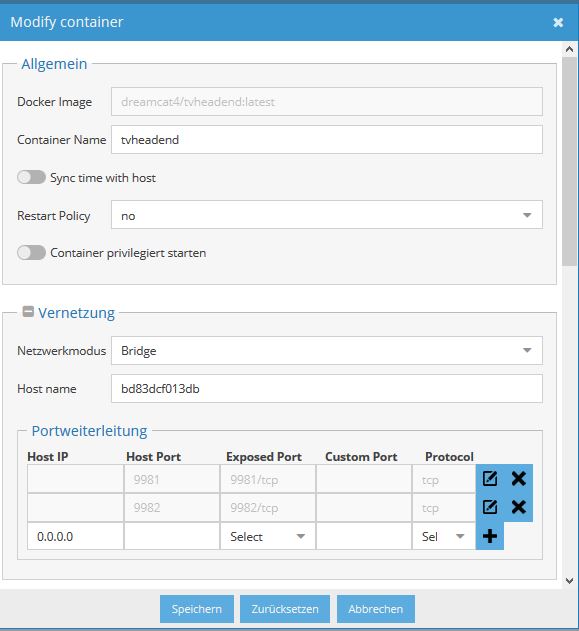The image size is (579, 631).
Task: Open the Netzwerkmodus Bridge dropdown
Action: point(327,351)
